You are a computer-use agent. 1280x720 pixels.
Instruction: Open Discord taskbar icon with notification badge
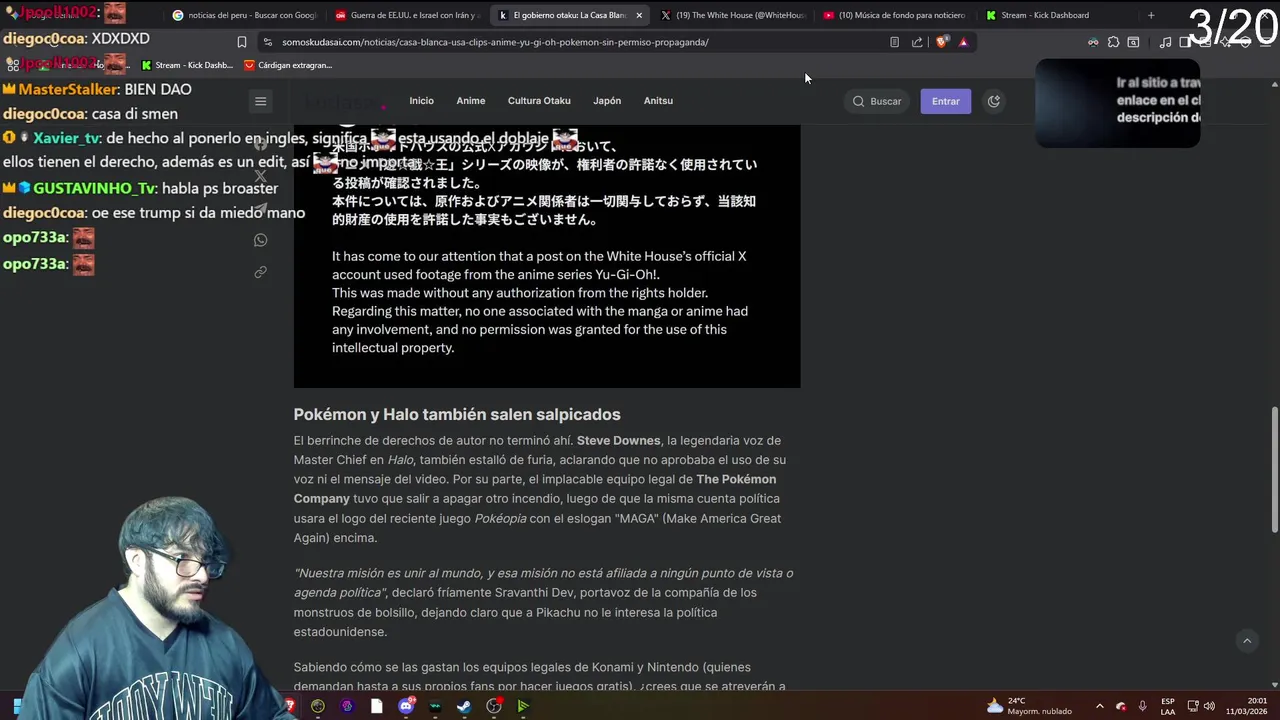(406, 706)
